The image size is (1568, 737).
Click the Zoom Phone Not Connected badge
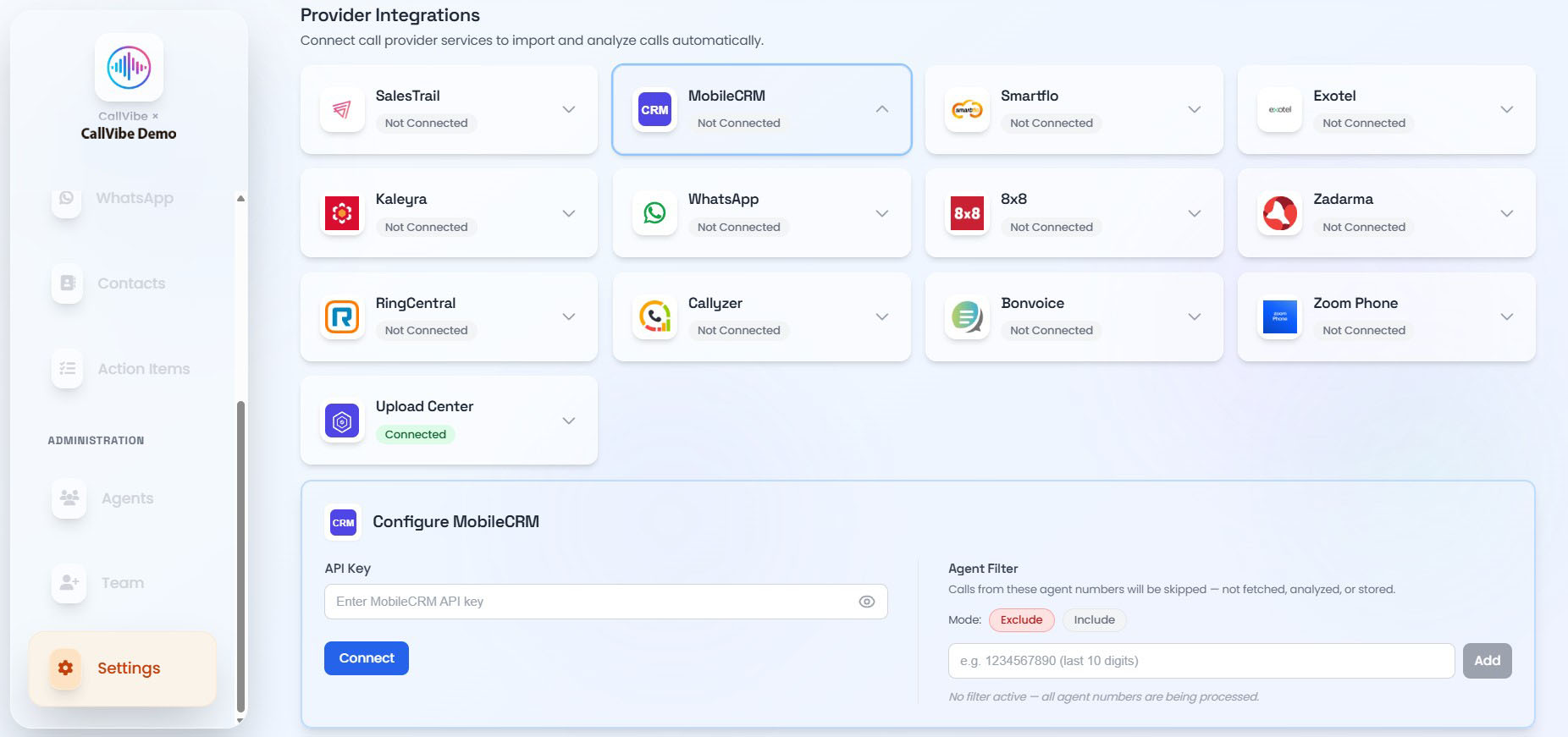[x=1364, y=331]
